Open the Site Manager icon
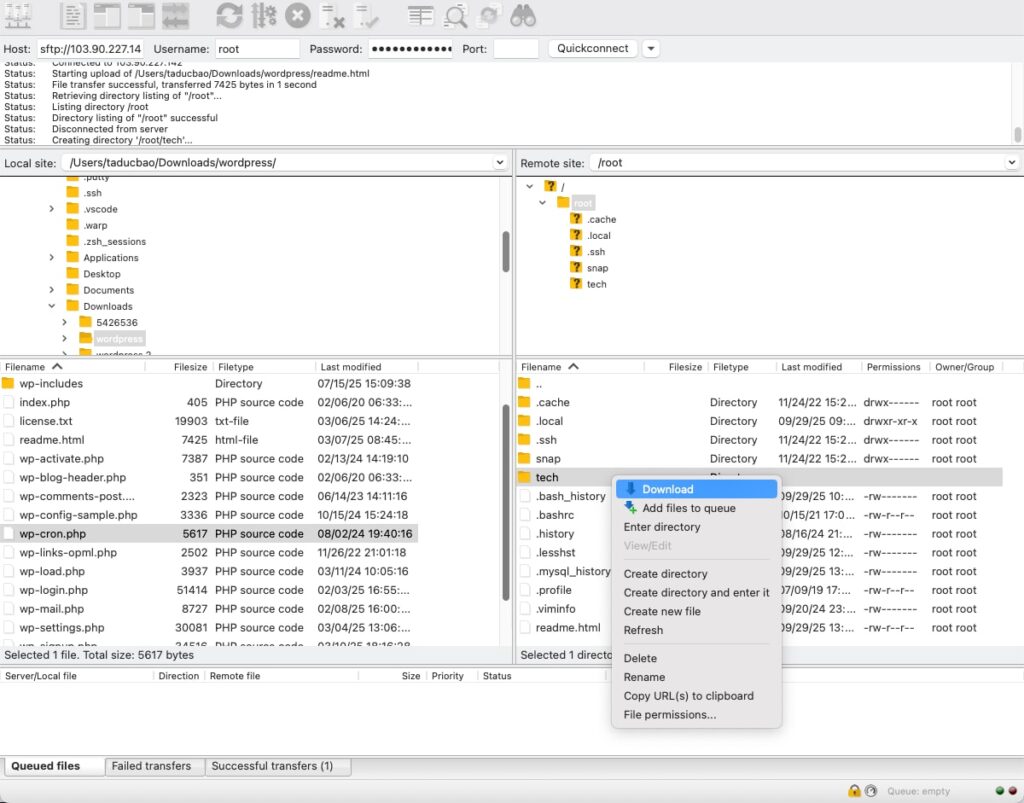1024x803 pixels. 18,15
